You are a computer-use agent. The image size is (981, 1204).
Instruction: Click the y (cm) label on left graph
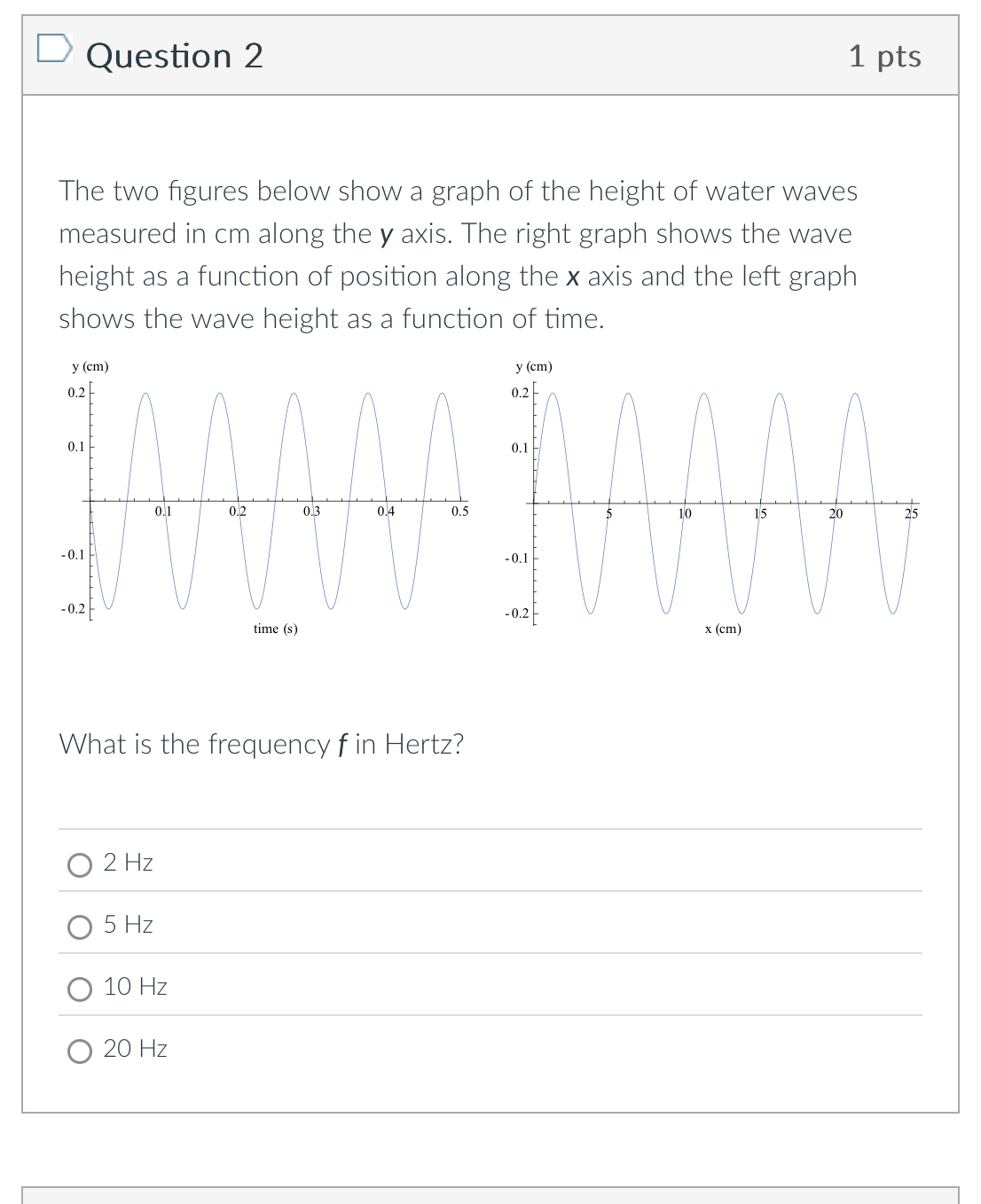(90, 366)
